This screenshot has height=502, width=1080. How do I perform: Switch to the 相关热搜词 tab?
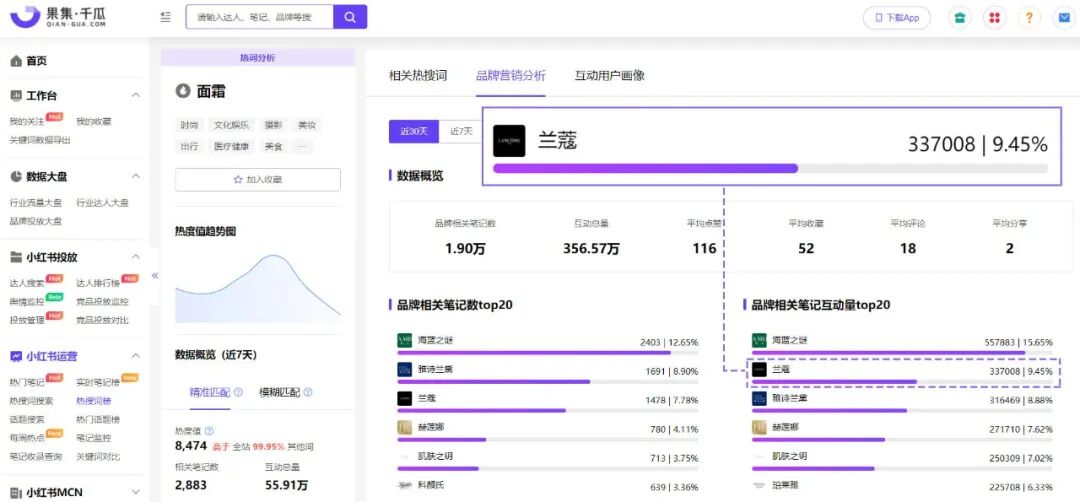(418, 75)
